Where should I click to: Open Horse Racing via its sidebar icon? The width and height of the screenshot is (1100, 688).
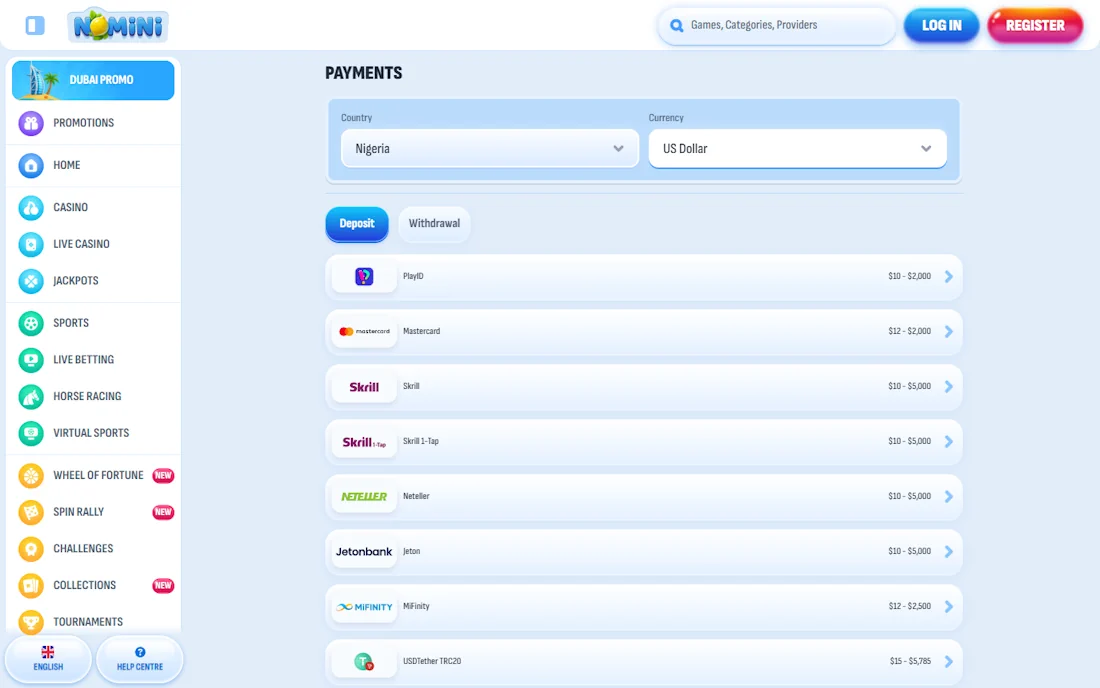click(x=29, y=396)
